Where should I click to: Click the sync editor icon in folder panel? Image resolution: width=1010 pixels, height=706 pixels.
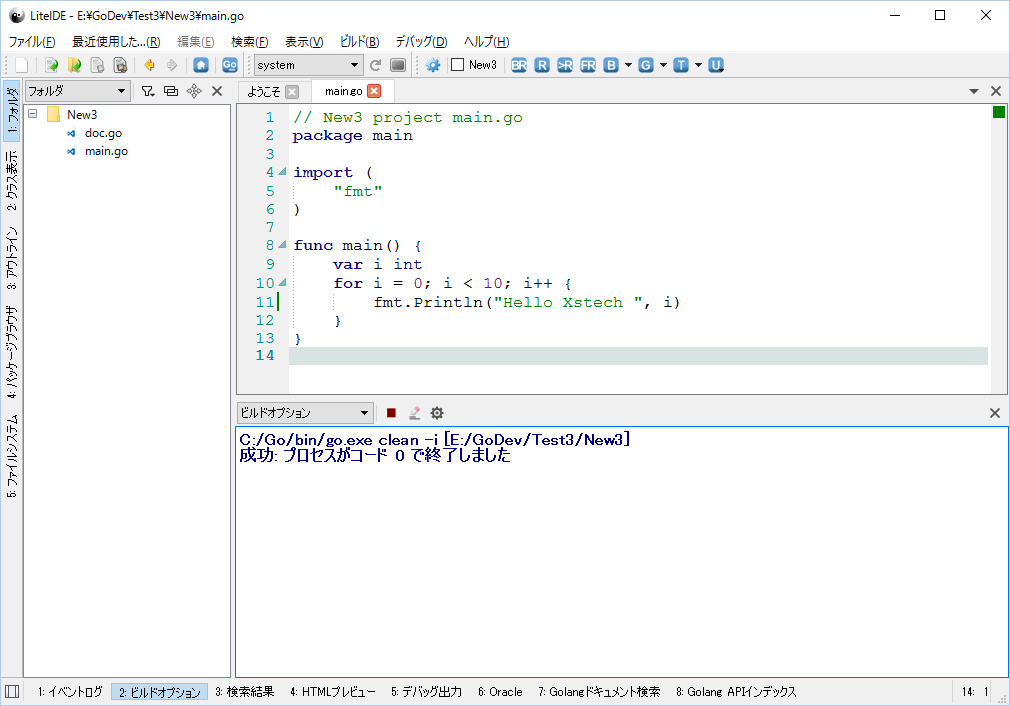pos(171,91)
